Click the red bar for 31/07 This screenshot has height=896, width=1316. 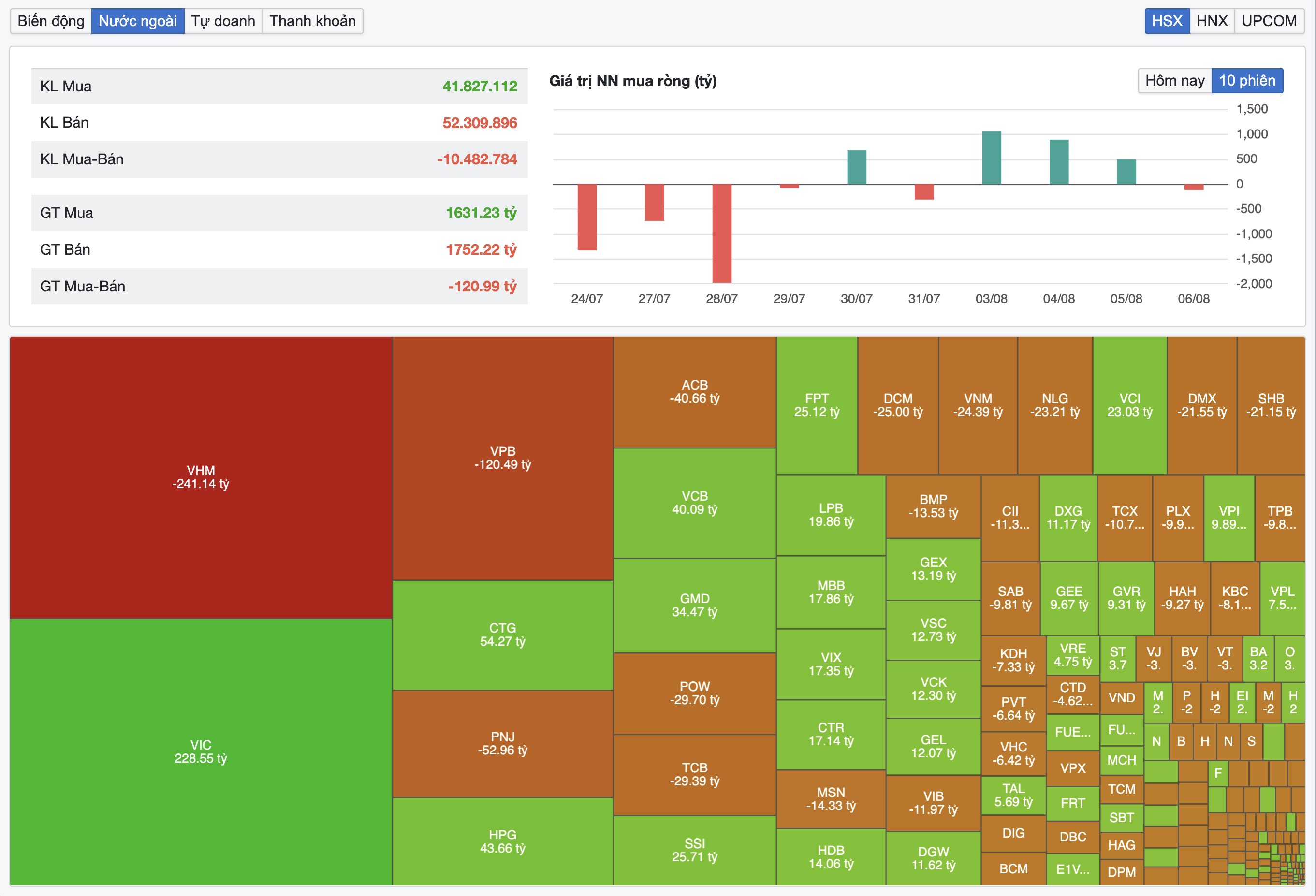924,192
